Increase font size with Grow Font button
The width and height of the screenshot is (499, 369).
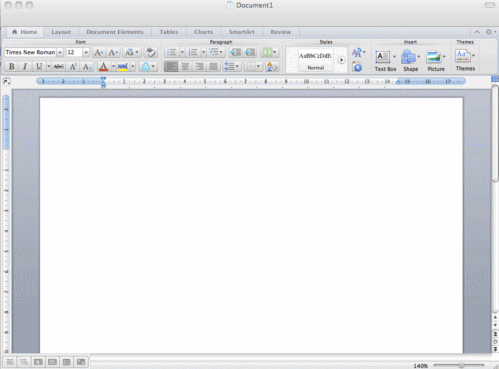pos(99,52)
